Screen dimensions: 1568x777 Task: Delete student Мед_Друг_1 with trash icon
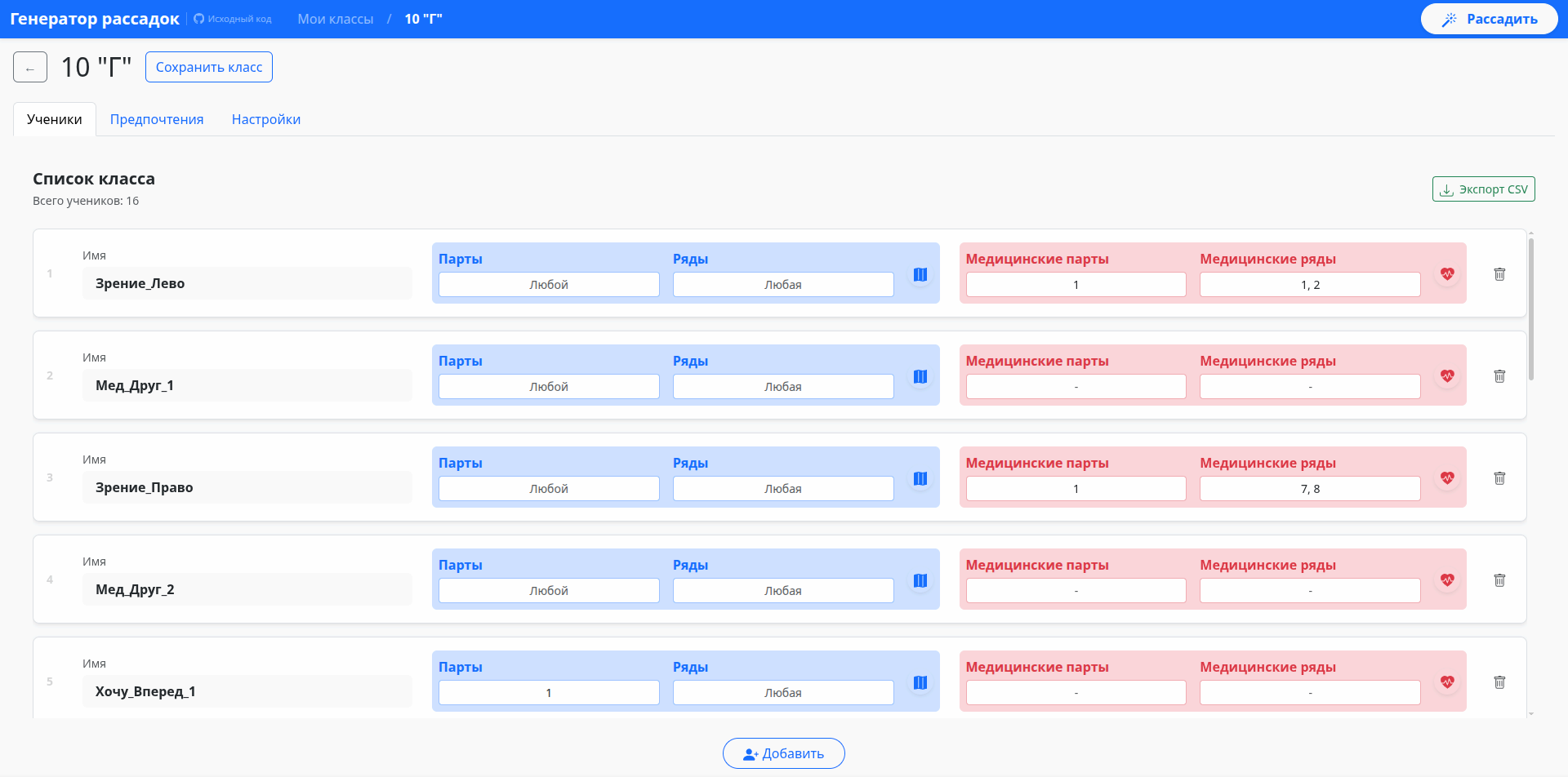(x=1499, y=376)
